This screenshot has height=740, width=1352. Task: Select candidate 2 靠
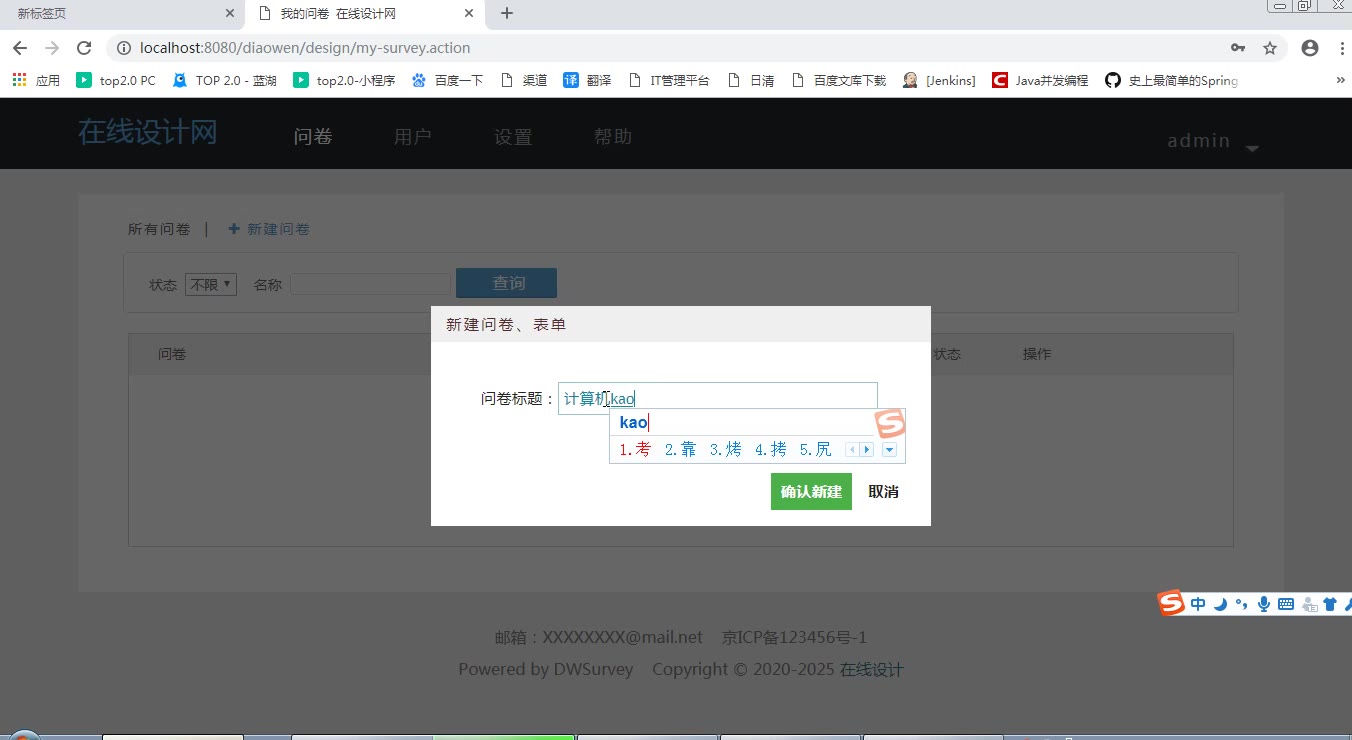[x=680, y=450]
